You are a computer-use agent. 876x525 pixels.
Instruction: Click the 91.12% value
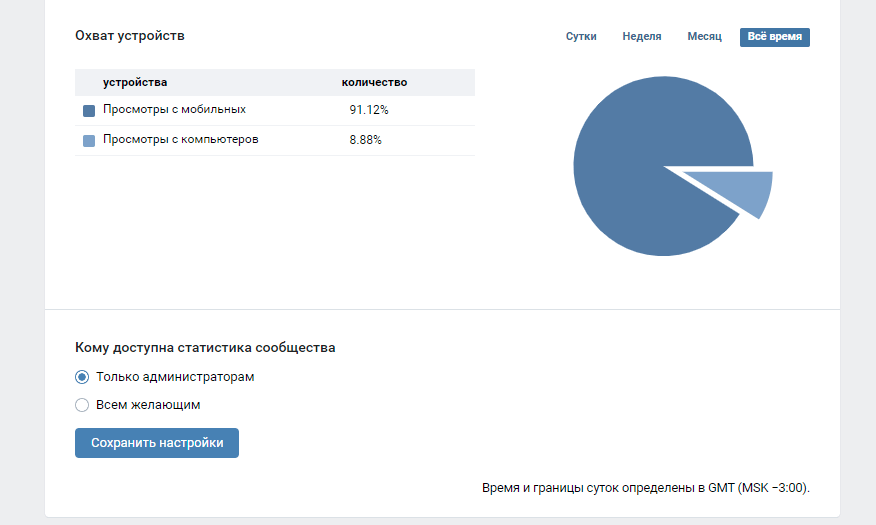[369, 110]
